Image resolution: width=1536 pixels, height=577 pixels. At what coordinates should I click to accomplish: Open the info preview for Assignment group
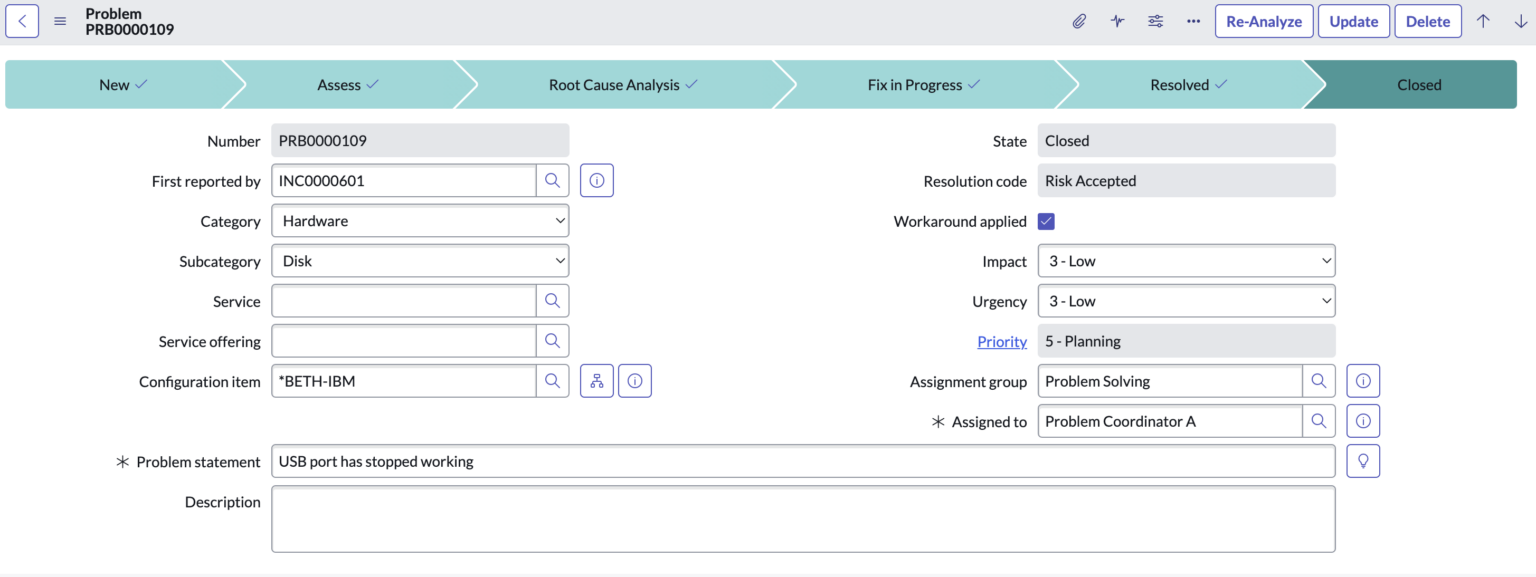(x=1363, y=380)
